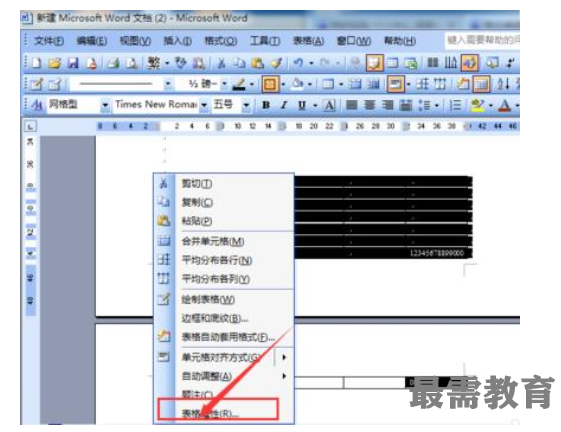Expand the Undo history dropdown arrow
Image resolution: width=561 pixels, height=432 pixels.
click(311, 63)
